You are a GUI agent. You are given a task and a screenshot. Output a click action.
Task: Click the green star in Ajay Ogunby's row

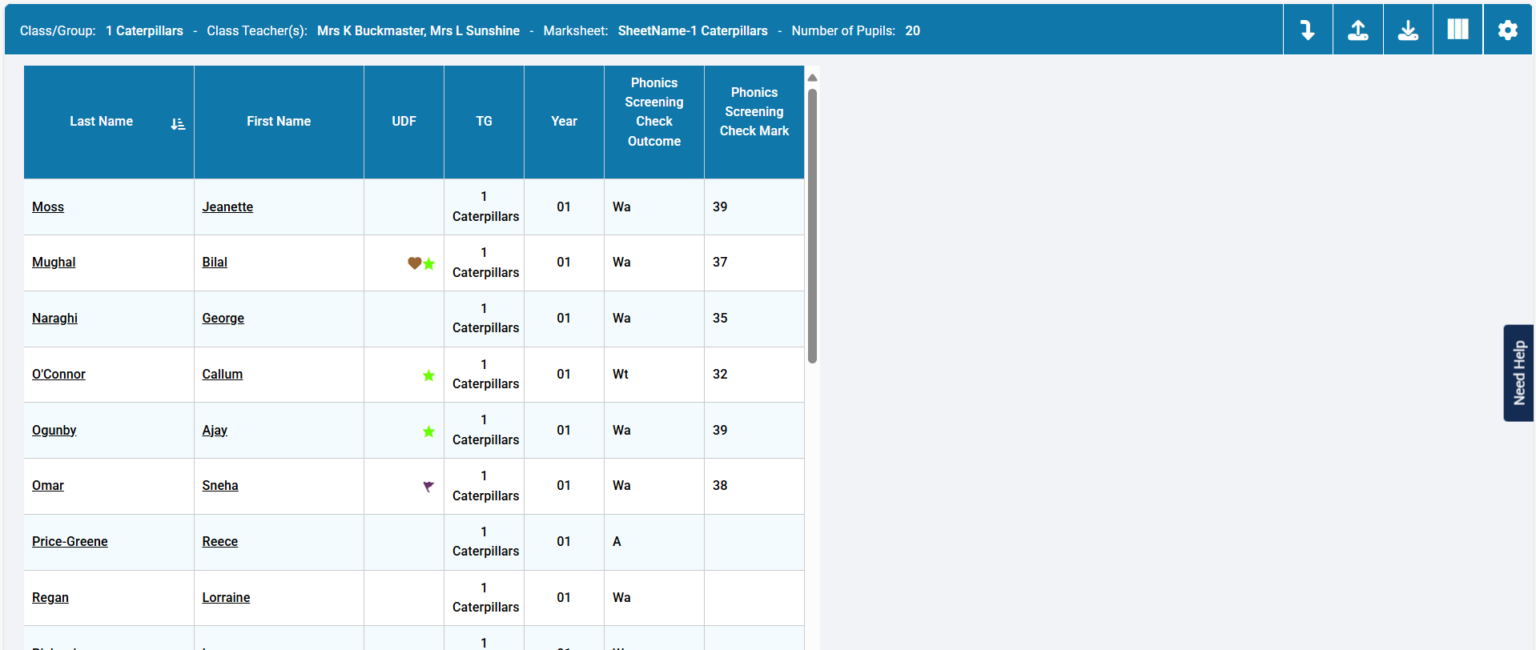tap(429, 432)
